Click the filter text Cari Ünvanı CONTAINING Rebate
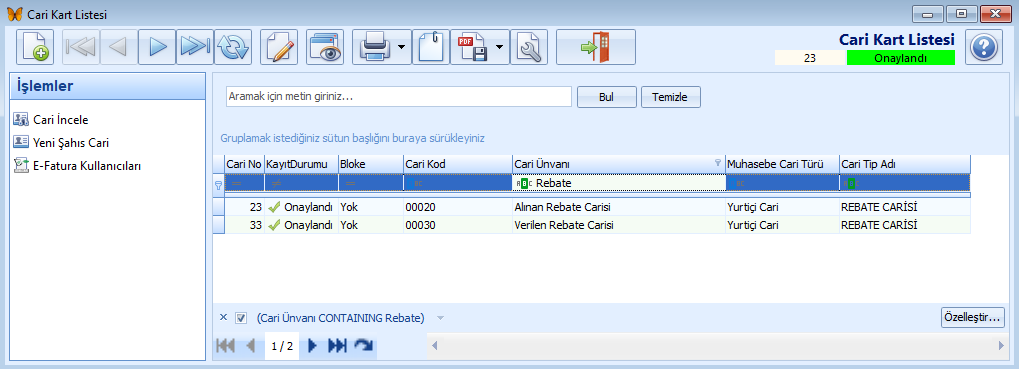 click(341, 318)
